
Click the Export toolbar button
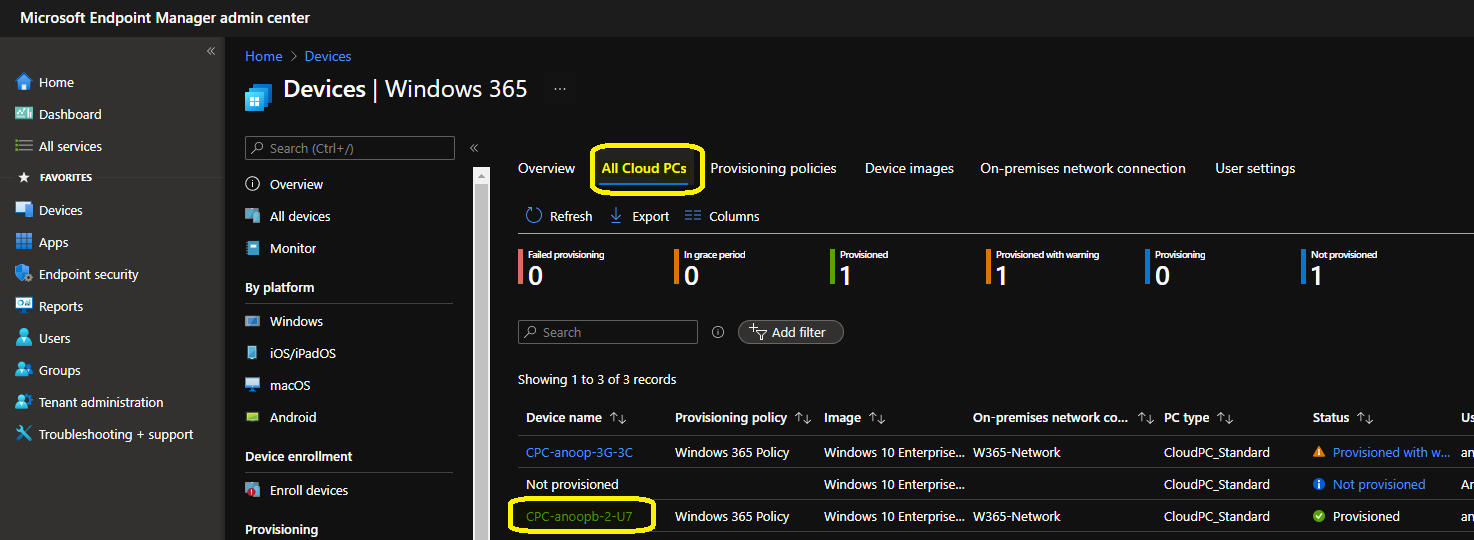[639, 216]
